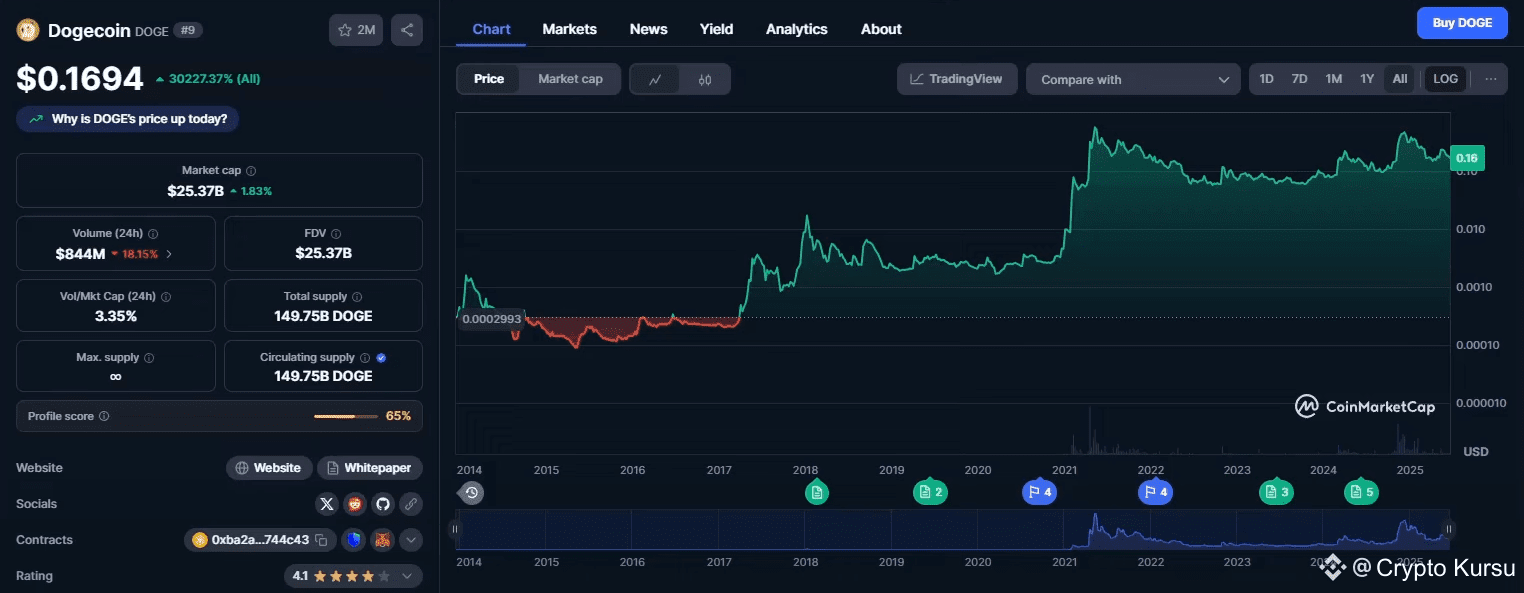Image resolution: width=1524 pixels, height=593 pixels.
Task: Open the GitHub social icon
Action: click(383, 504)
